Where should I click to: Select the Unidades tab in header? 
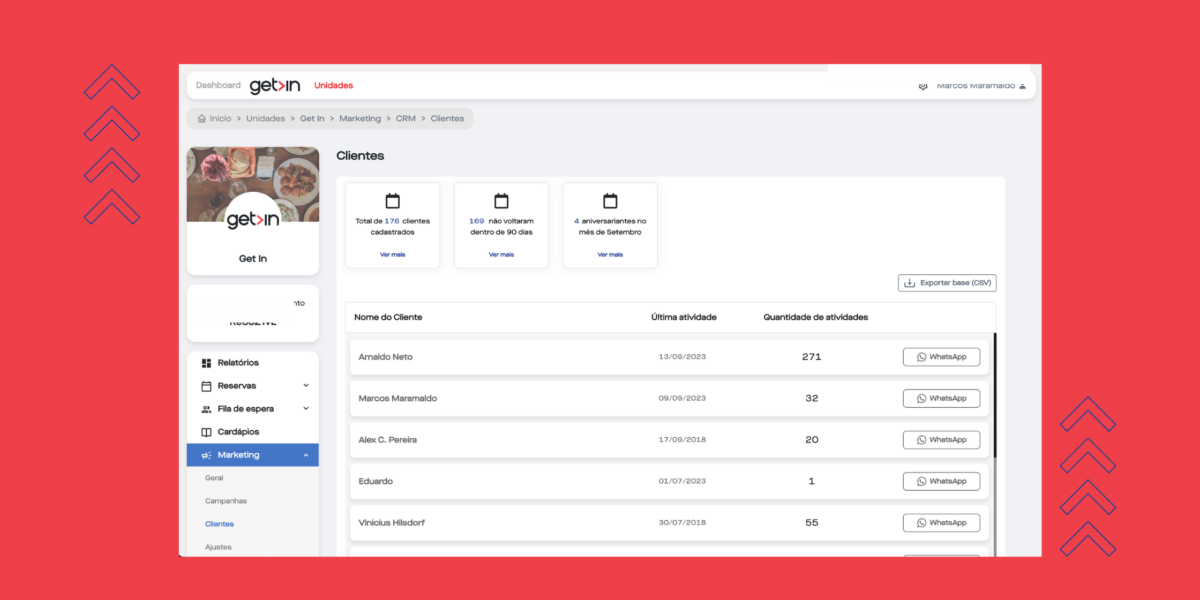tap(333, 86)
